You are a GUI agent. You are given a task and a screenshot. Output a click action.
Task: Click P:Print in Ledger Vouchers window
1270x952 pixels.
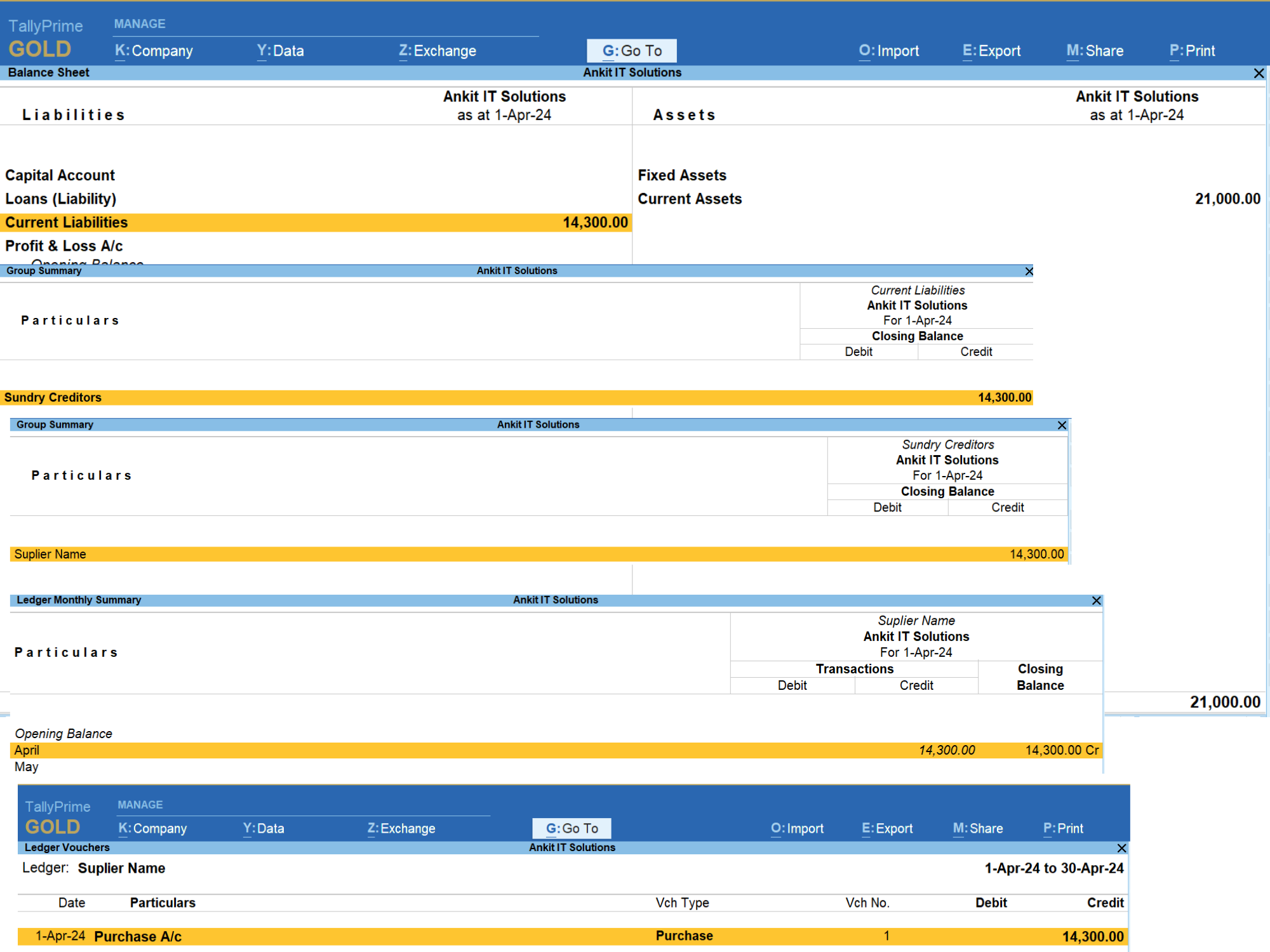1063,828
